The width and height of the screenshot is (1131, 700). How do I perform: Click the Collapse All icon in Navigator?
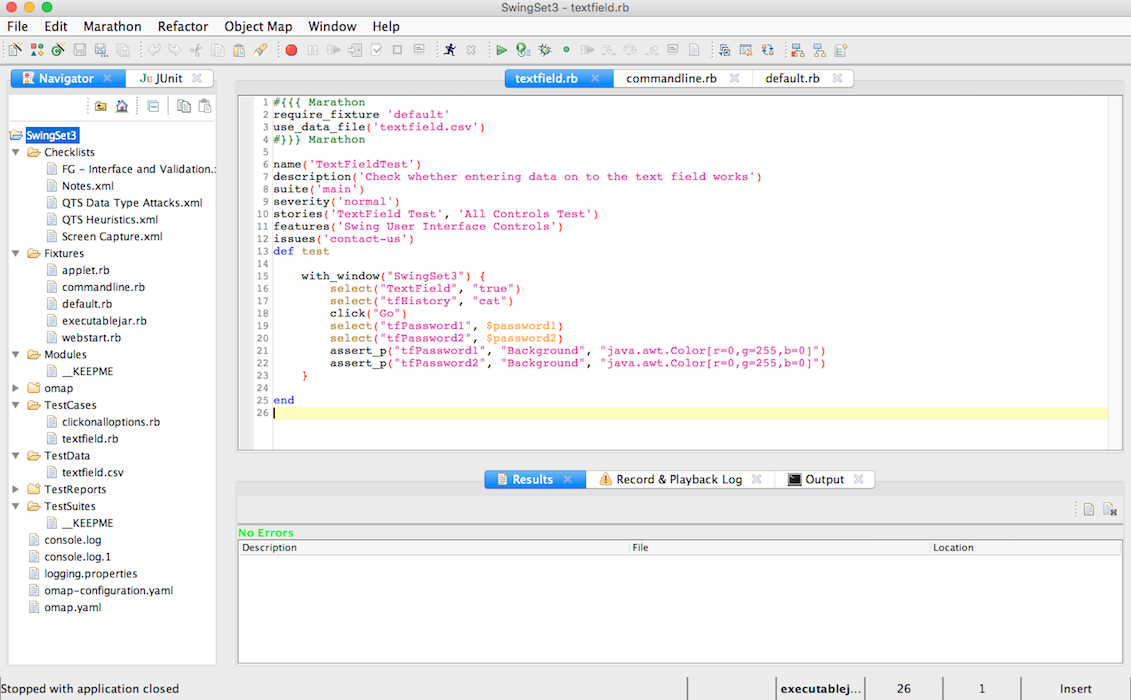pyautogui.click(x=153, y=107)
